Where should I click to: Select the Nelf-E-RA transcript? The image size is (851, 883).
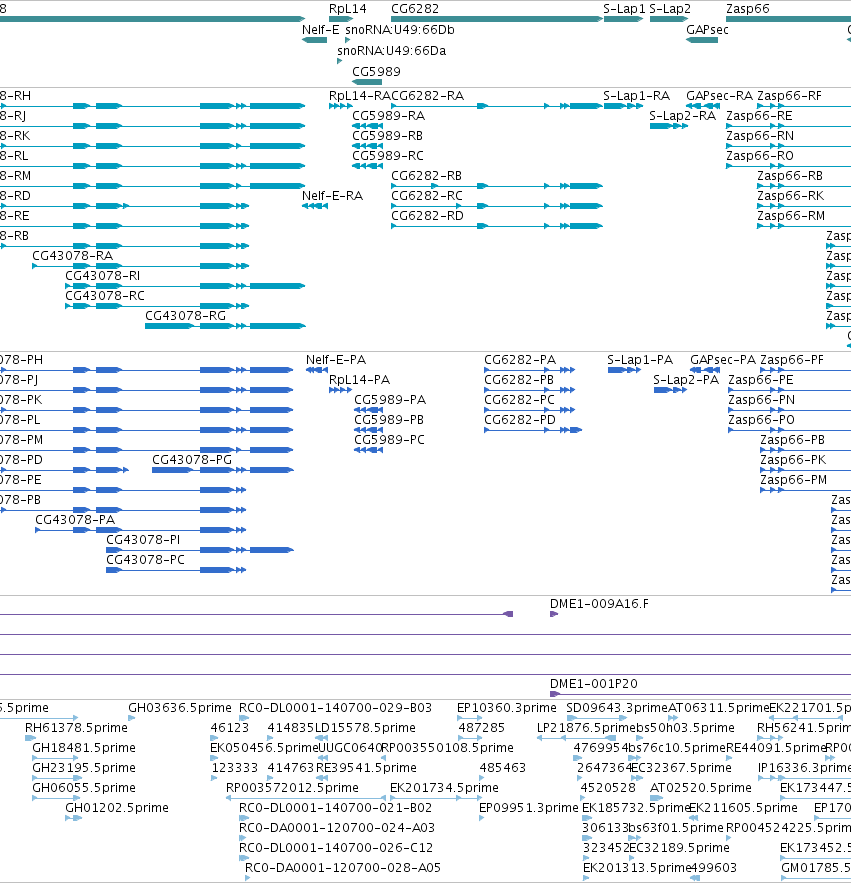point(315,206)
